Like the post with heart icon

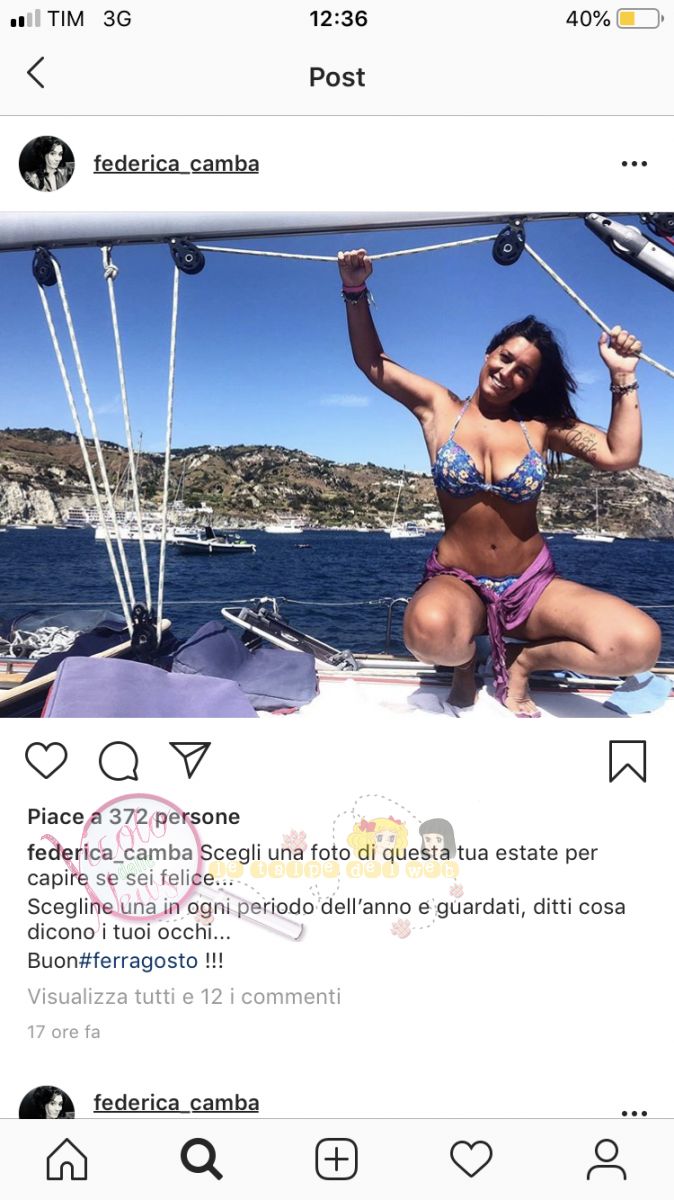[x=46, y=761]
